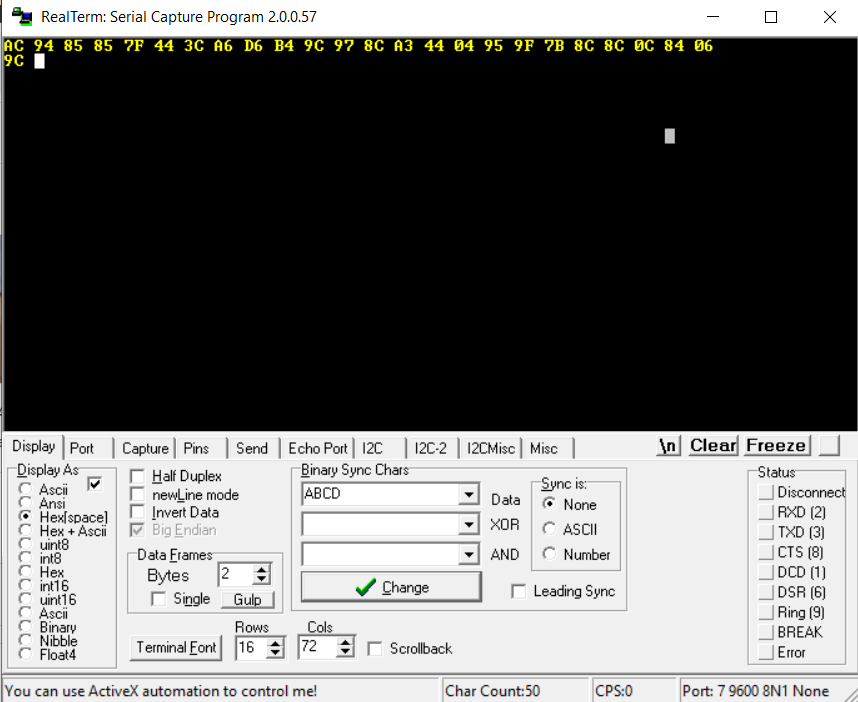Screen dimensions: 858x702
Task: Select uint8 display format
Action: (x=25, y=544)
